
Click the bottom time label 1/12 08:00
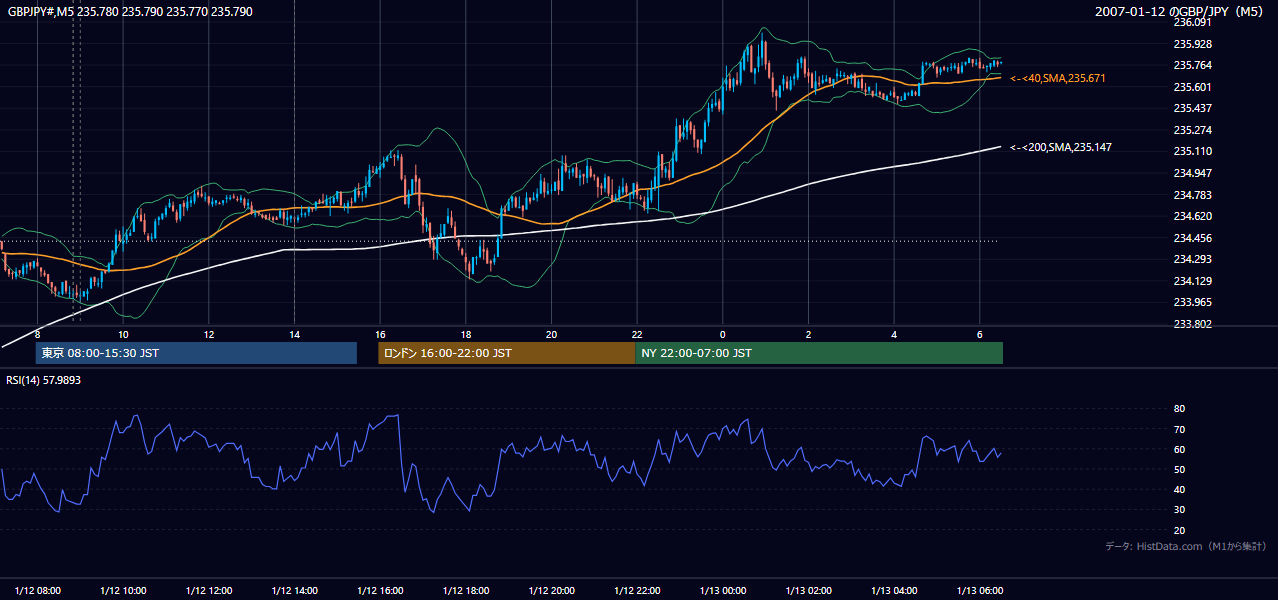[38, 590]
